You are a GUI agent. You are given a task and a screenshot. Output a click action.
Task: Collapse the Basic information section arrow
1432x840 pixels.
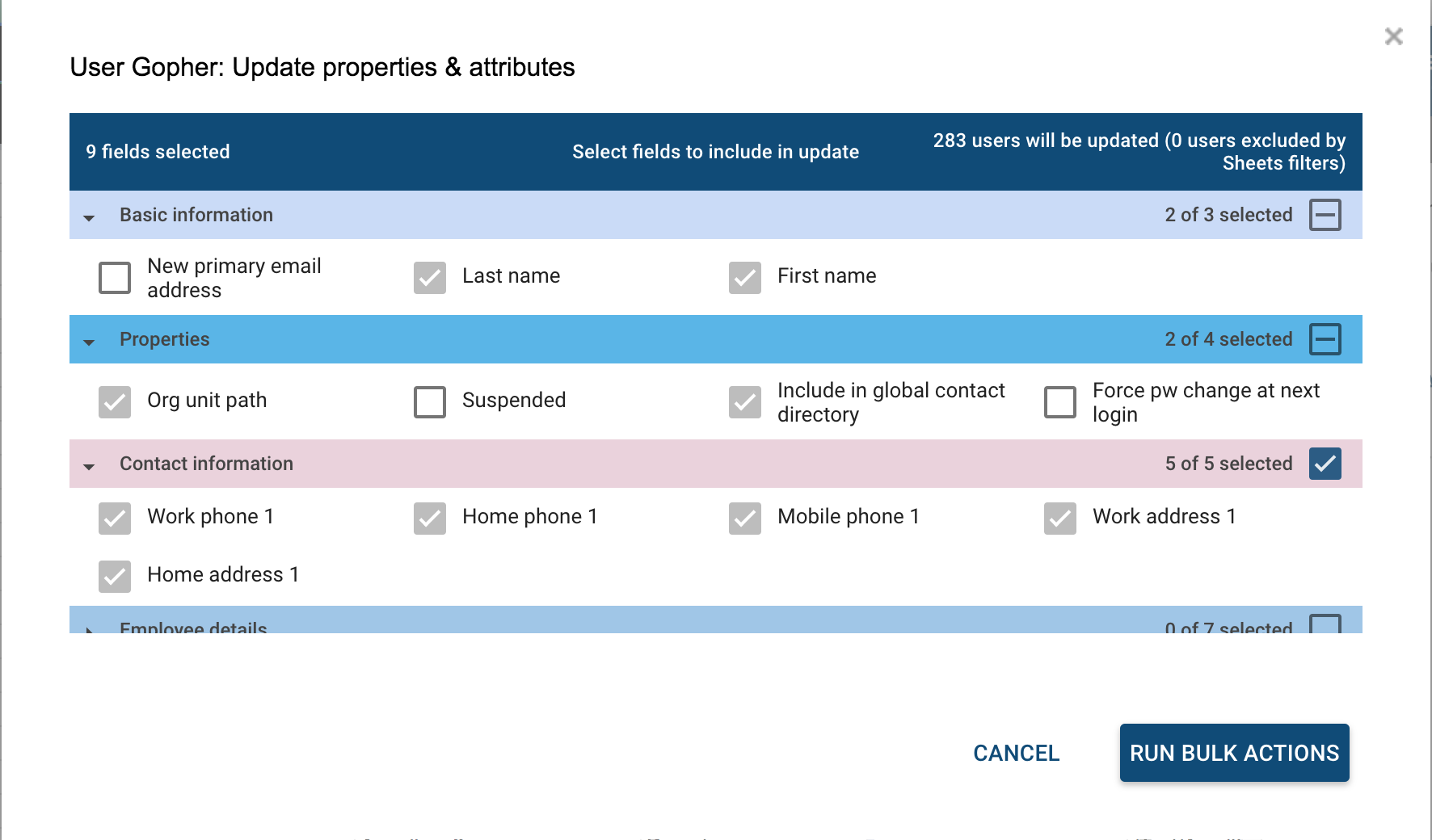(x=89, y=217)
